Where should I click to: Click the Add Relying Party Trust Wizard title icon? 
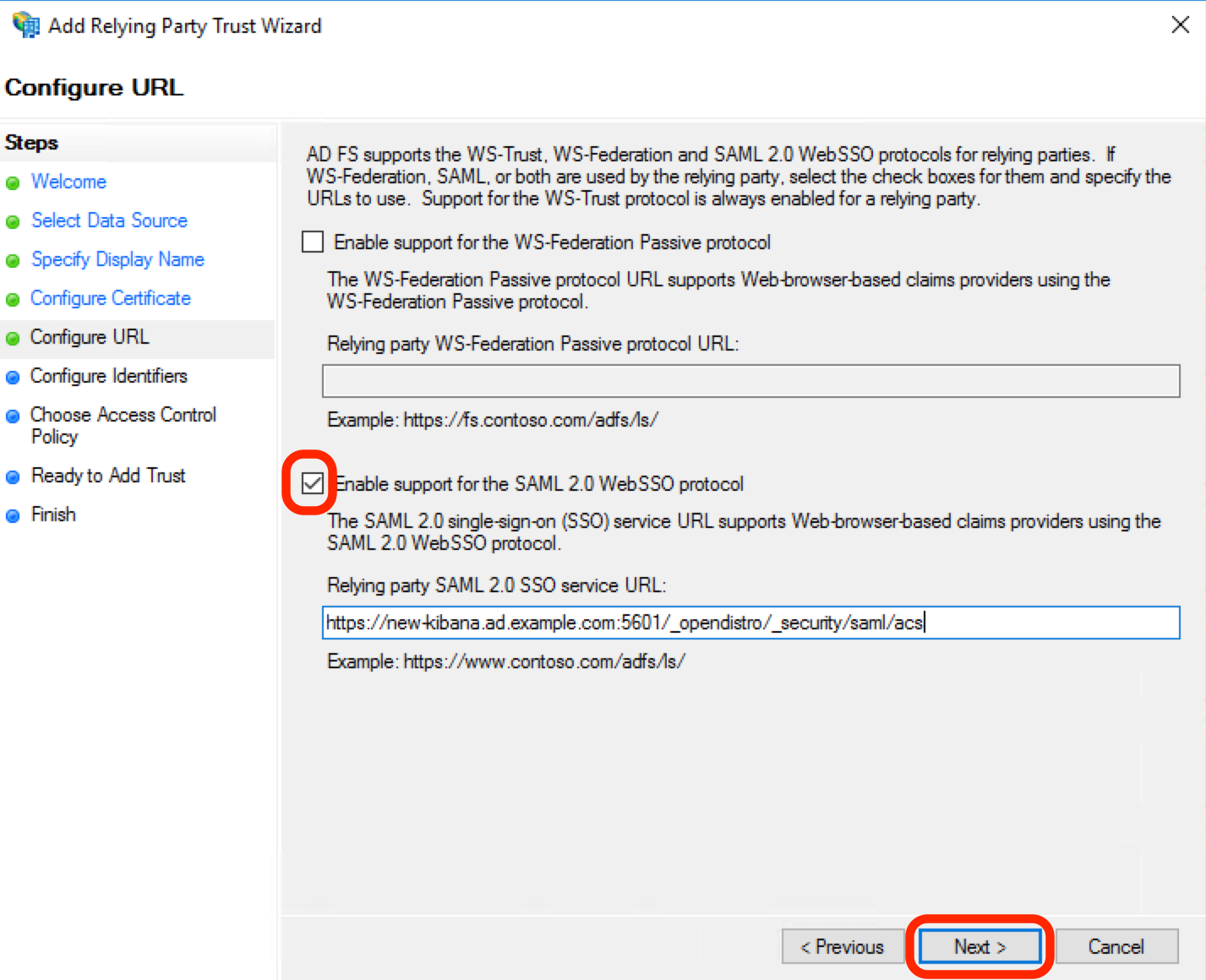25,24
